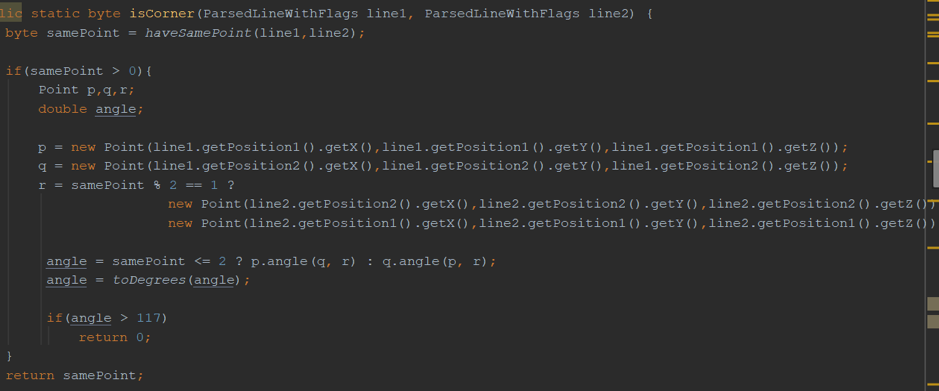Click the 'Point p,q,r;' declaration

(87, 90)
